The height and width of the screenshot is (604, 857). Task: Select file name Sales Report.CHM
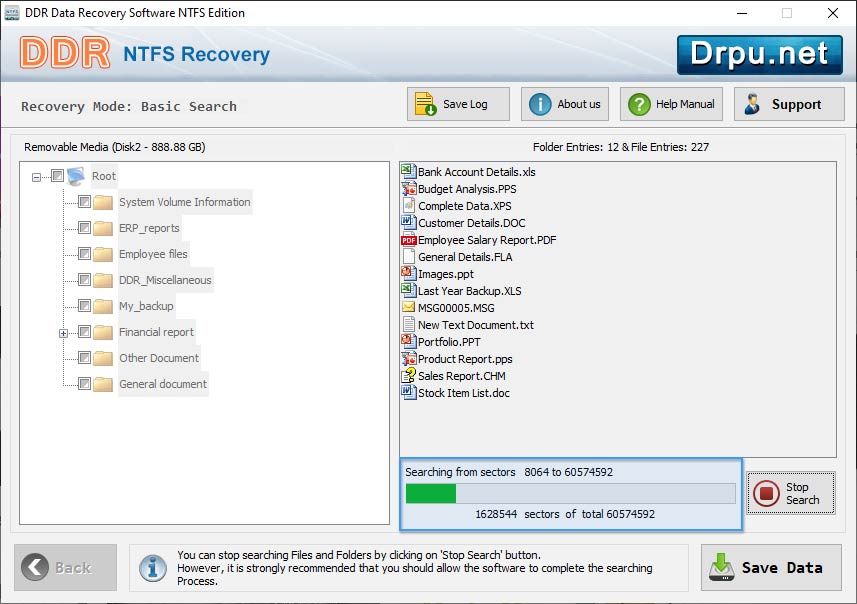(x=462, y=376)
